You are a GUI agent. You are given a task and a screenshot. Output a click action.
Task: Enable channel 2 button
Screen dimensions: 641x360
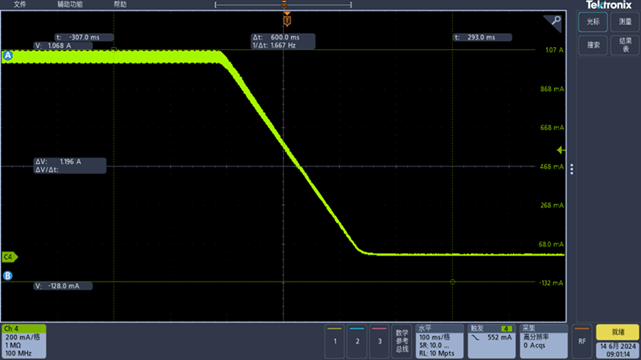point(357,341)
